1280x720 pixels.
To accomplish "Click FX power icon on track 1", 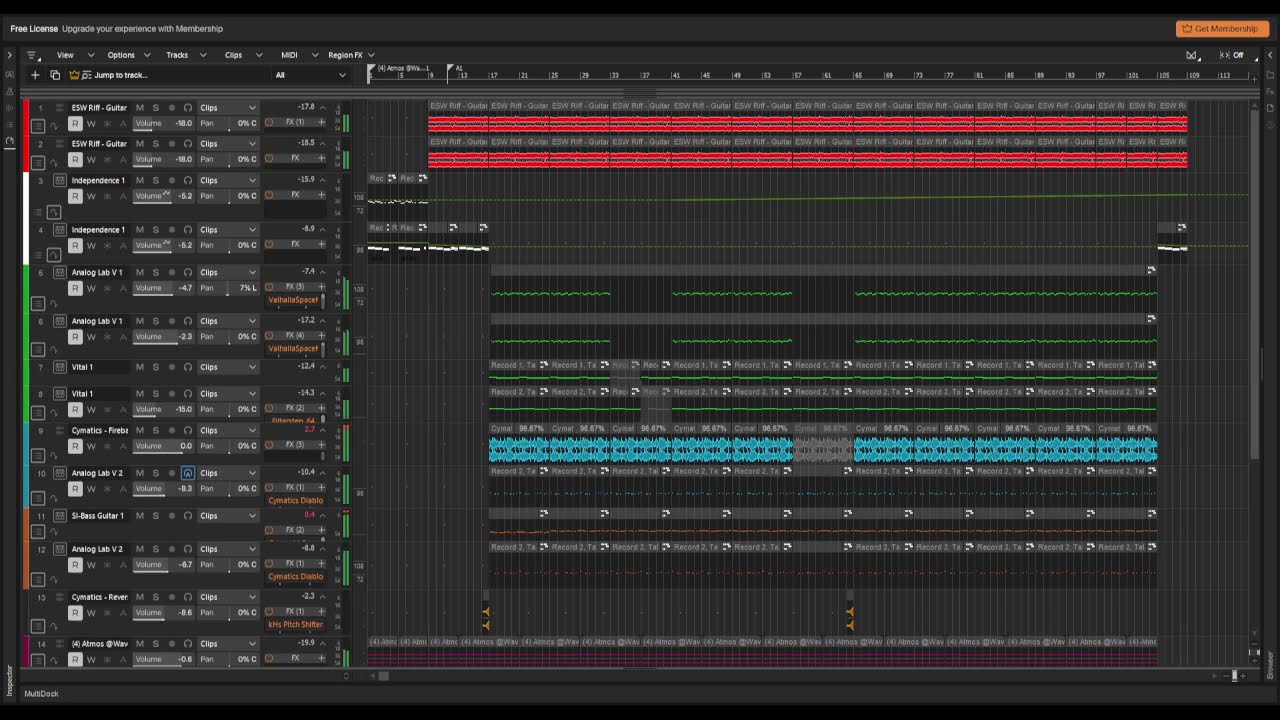I will (x=269, y=122).
